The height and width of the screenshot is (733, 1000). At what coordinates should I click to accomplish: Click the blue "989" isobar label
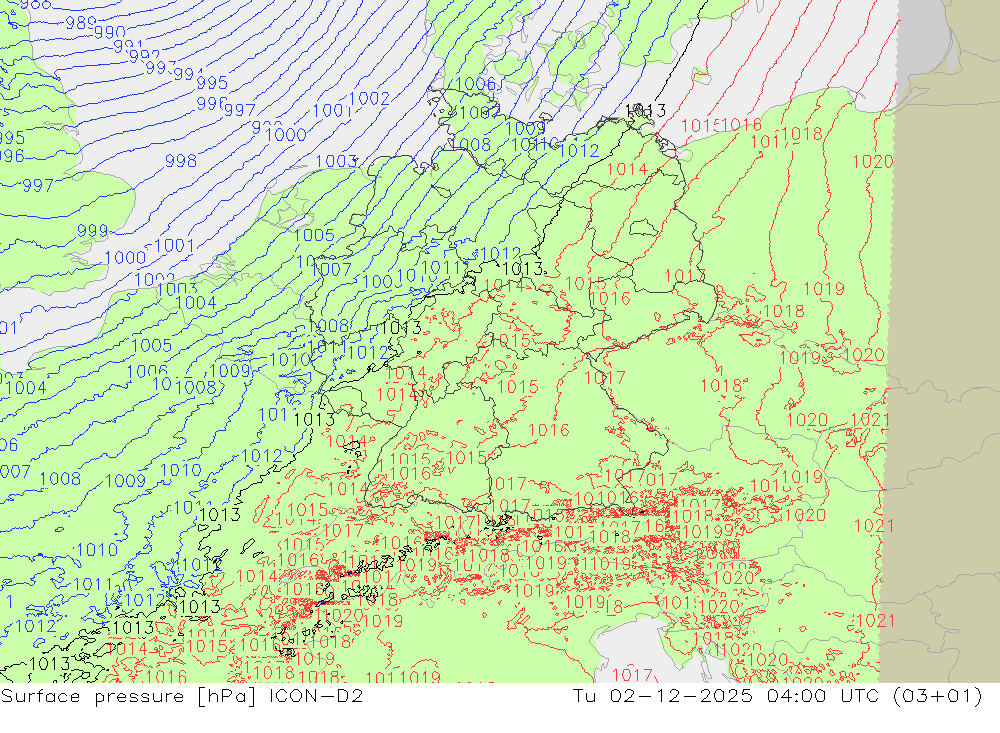(x=80, y=24)
